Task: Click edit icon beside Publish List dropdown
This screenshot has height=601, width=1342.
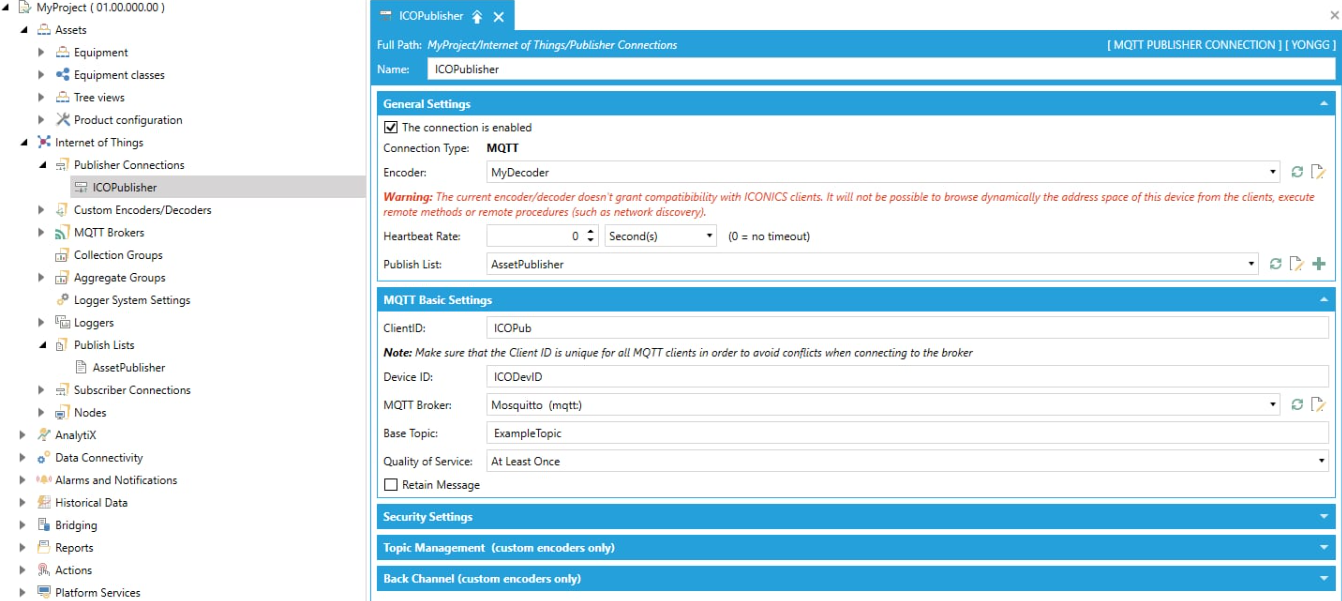Action: 1297,264
